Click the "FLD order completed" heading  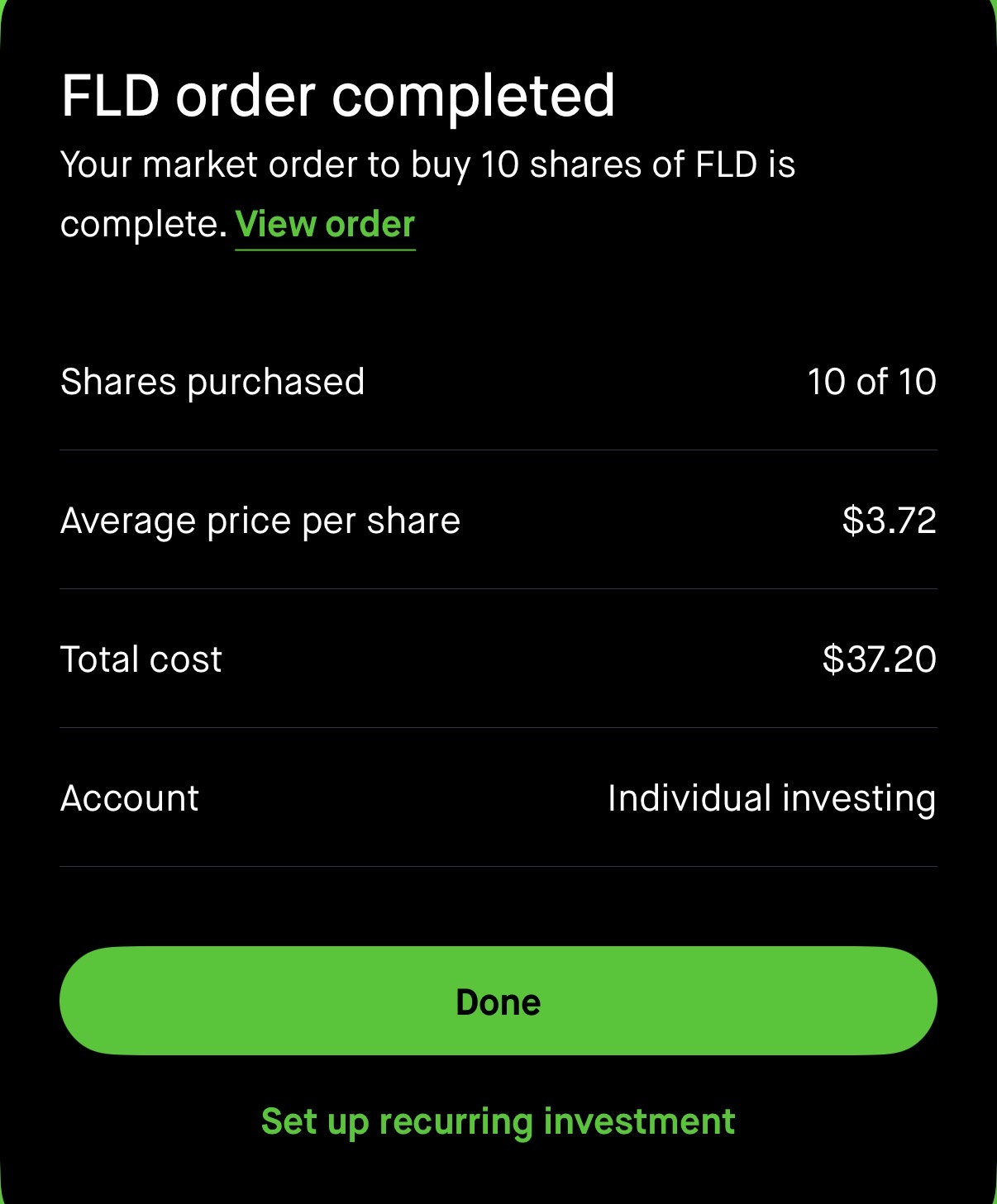point(338,96)
